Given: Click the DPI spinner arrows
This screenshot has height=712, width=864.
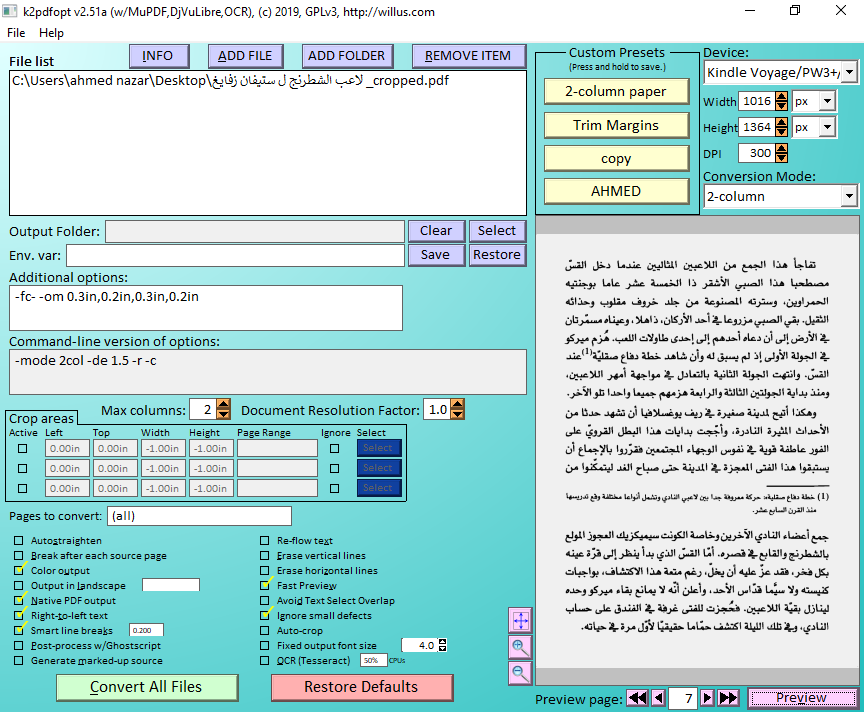Looking at the screenshot, I should click(x=781, y=153).
